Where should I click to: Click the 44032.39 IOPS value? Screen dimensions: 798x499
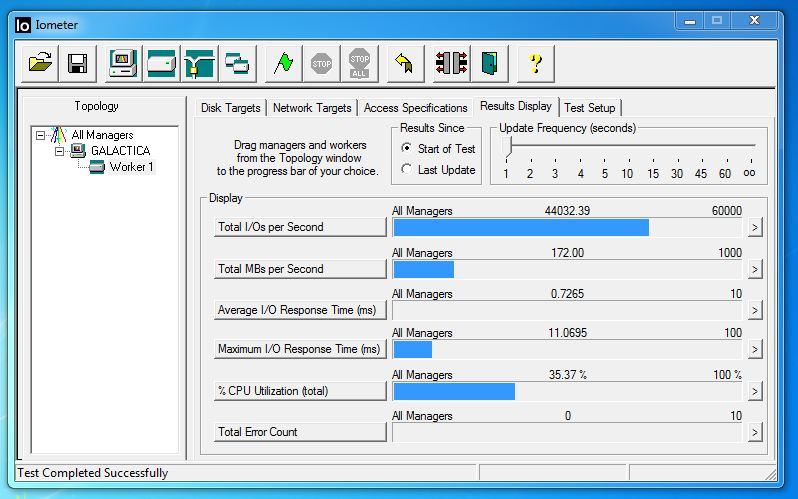point(567,211)
